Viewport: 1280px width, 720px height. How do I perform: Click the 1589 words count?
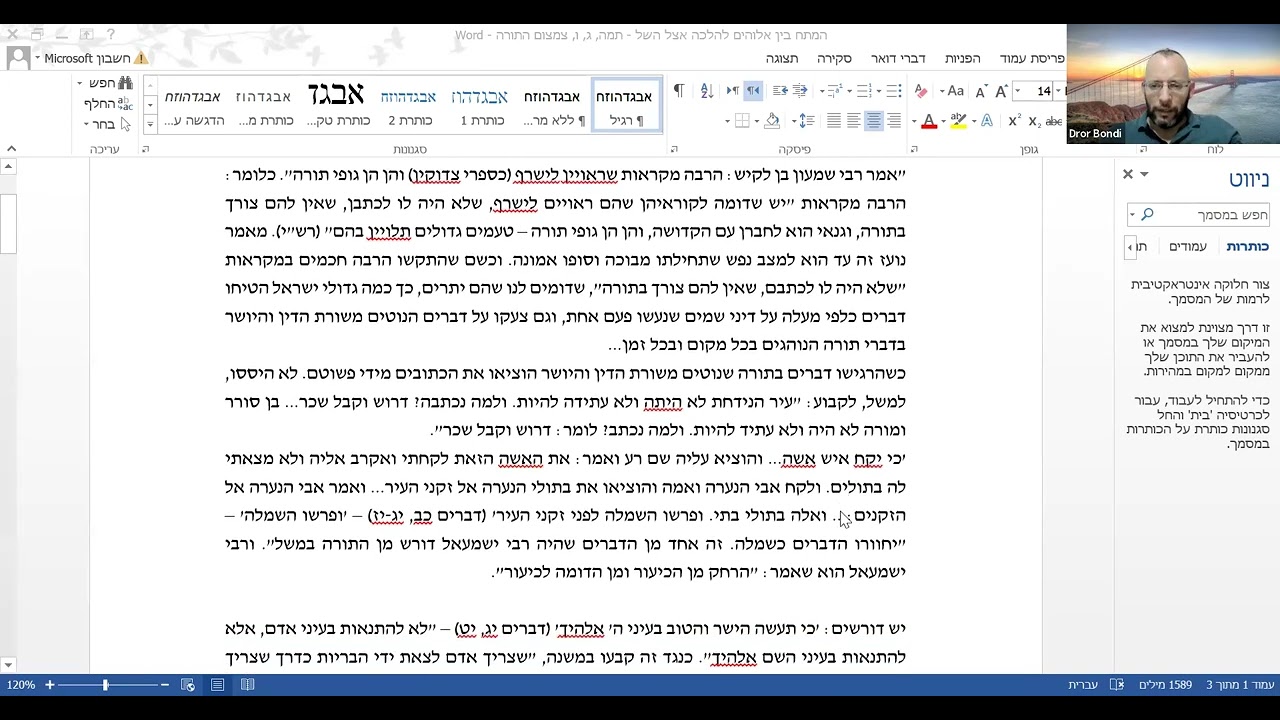1165,685
